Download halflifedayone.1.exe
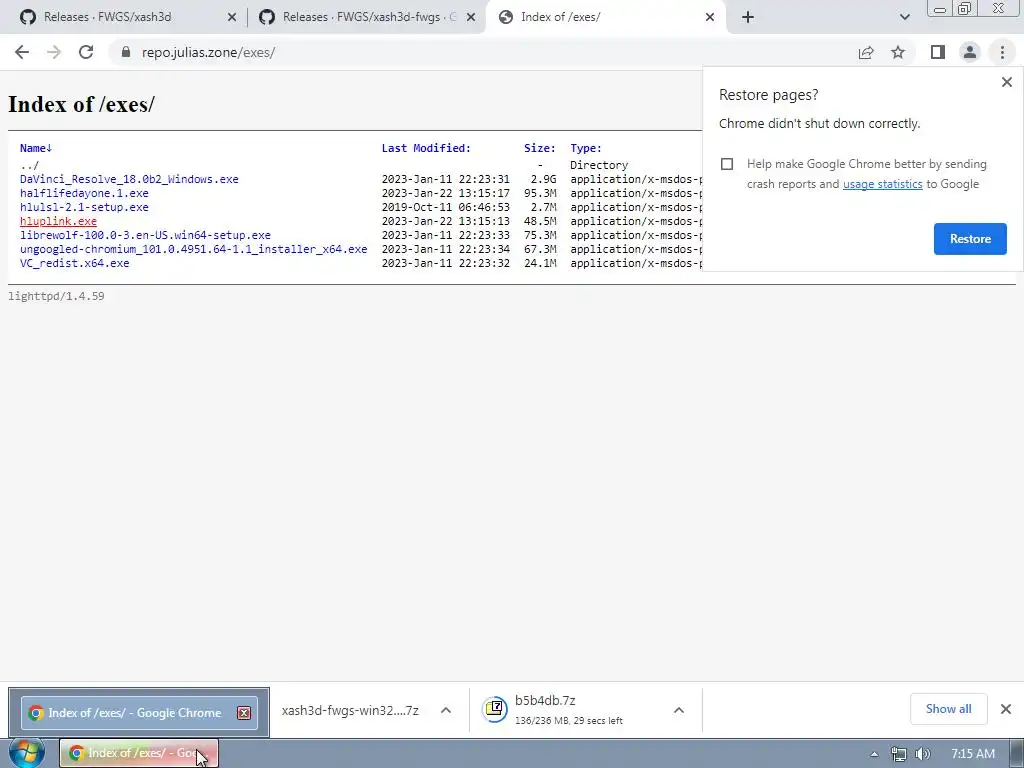Screen dimensions: 1024x768 pyautogui.click(x=84, y=193)
